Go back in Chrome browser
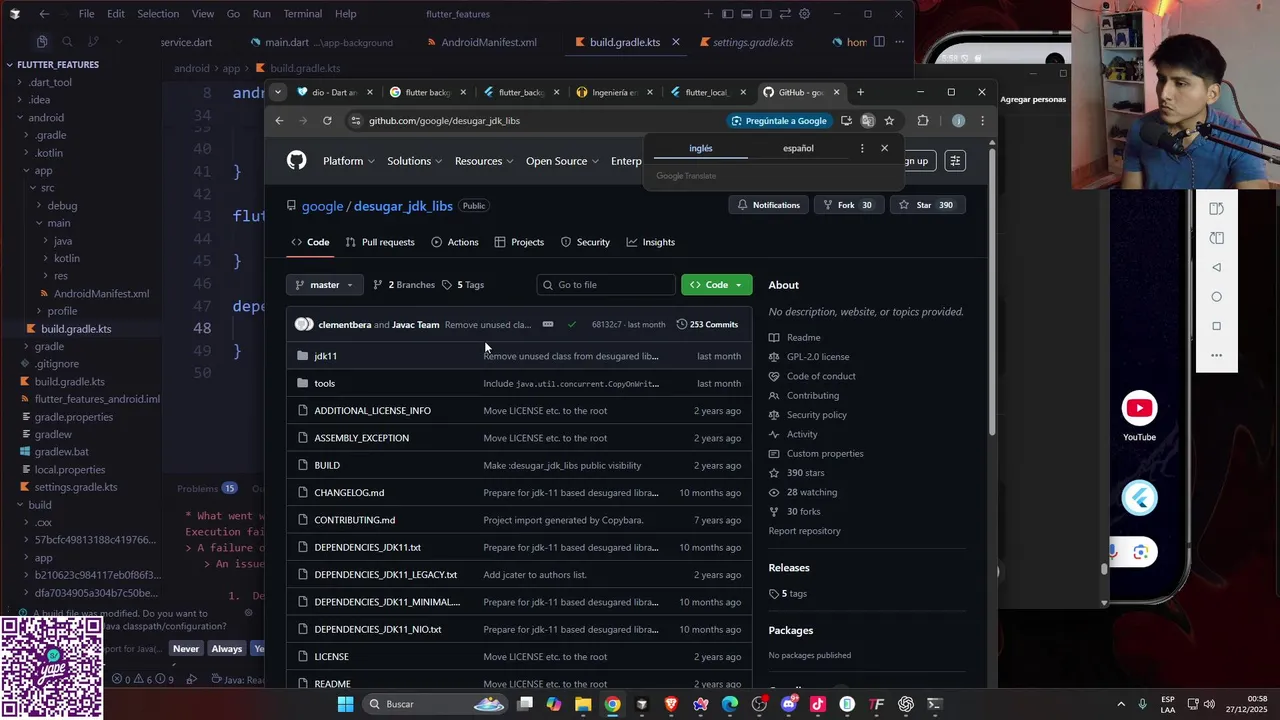This screenshot has height=720, width=1280. pyautogui.click(x=279, y=121)
